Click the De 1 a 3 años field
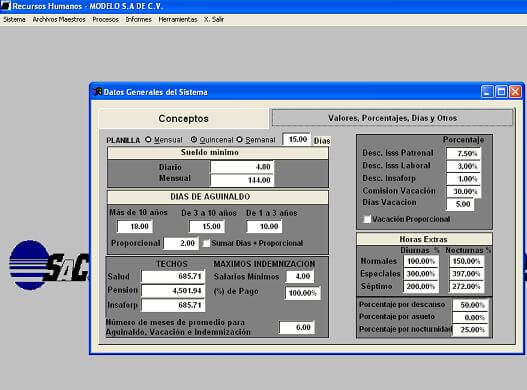527x390 pixels. pyautogui.click(x=264, y=226)
